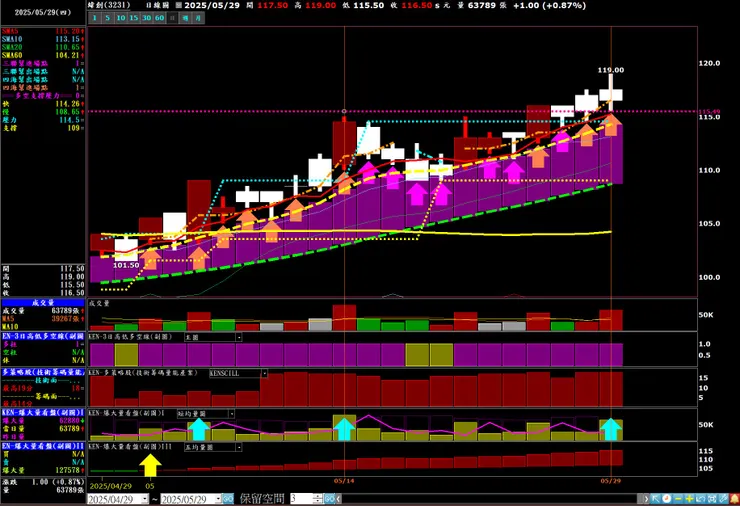This screenshot has width=740, height=506.
Task: Click the 成交量 blue panel header
Action: [x=43, y=303]
